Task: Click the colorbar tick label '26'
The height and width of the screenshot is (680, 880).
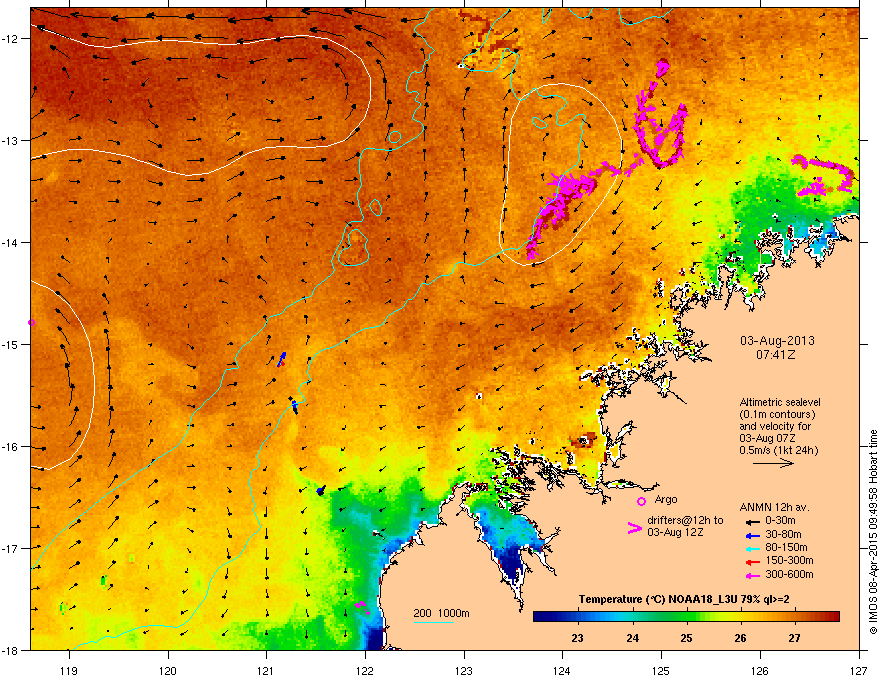Action: [x=740, y=638]
